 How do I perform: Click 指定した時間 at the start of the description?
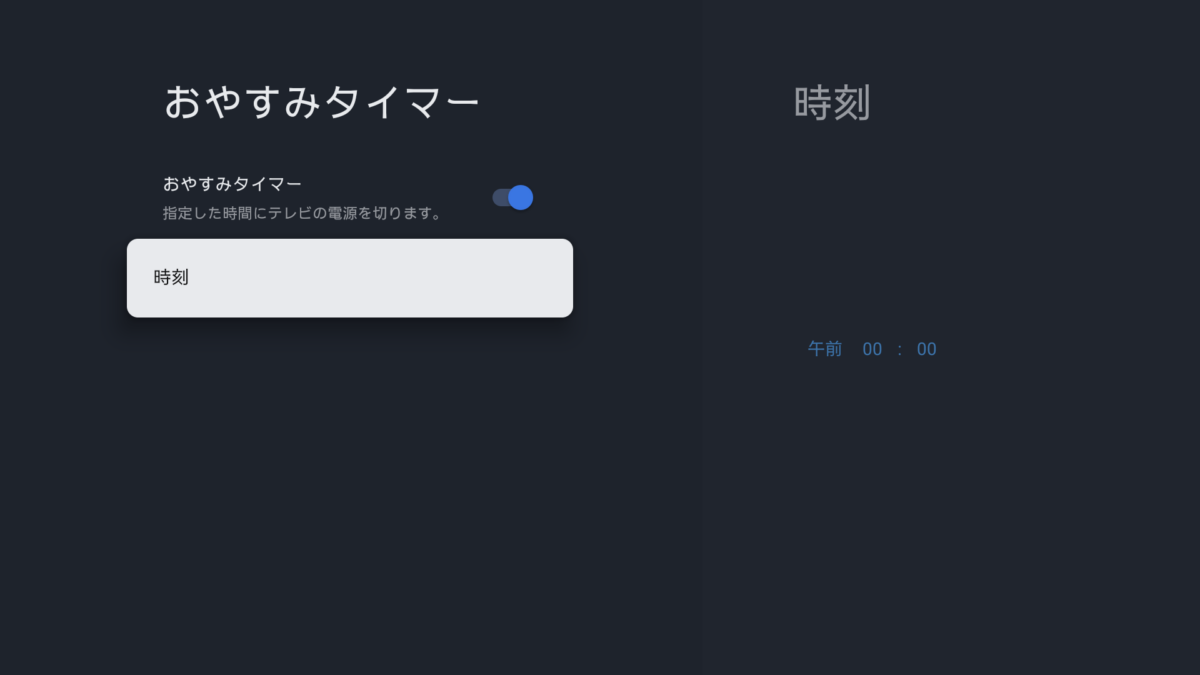point(206,213)
